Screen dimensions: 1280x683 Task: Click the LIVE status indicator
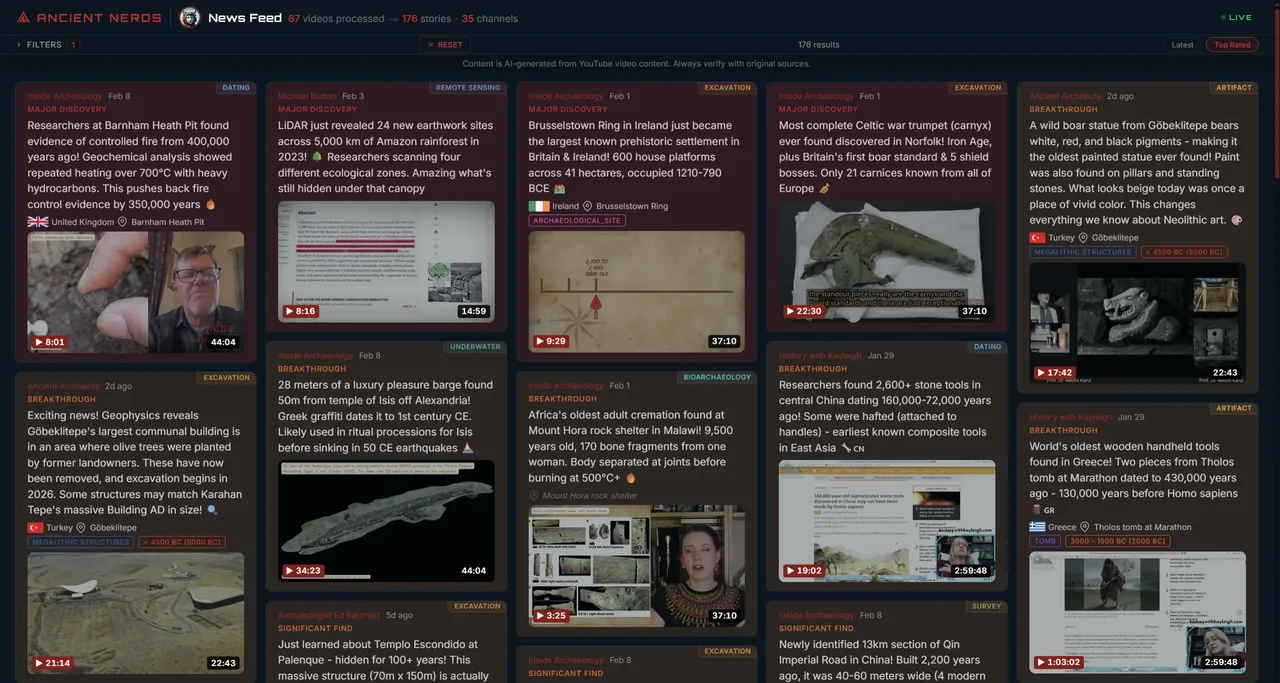point(1234,16)
